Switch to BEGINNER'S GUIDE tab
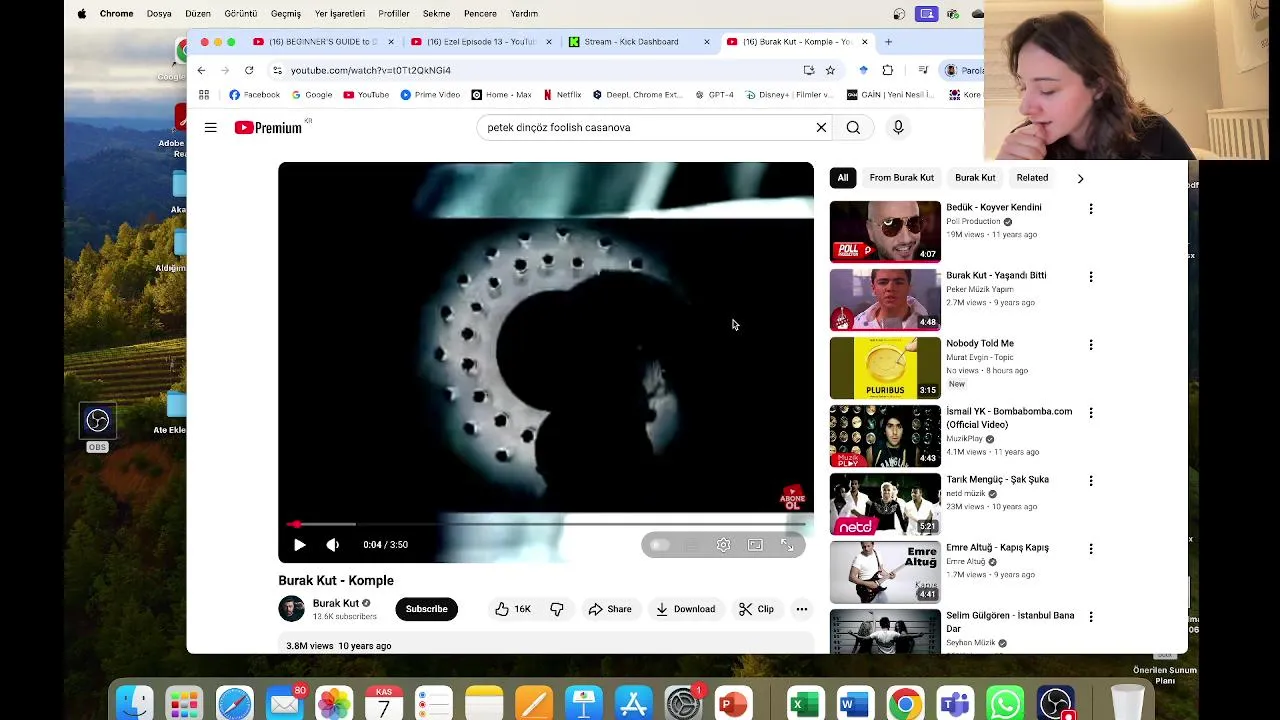 click(323, 42)
